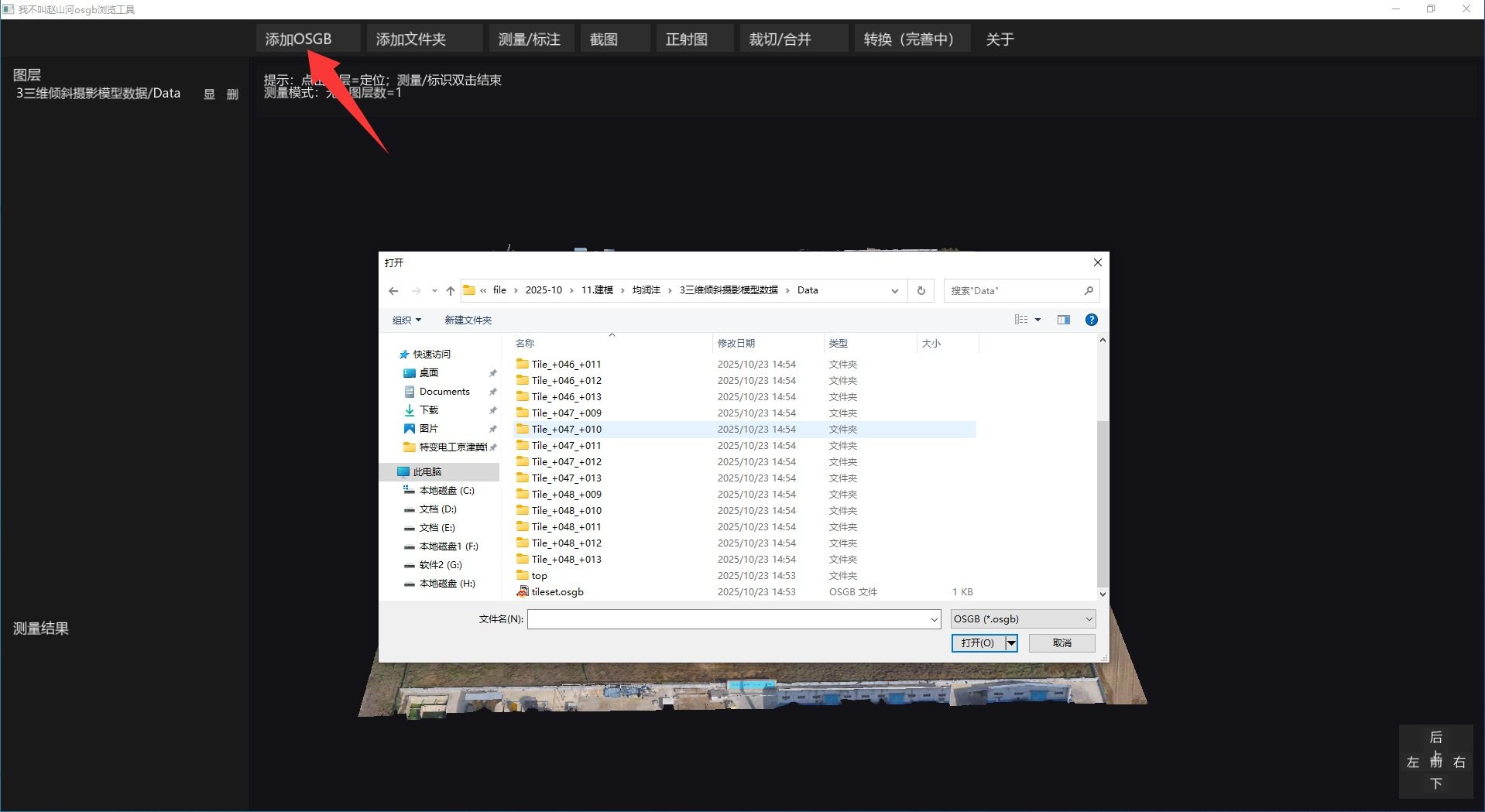
Task: Open the dialog Help question-mark icon
Action: (1091, 319)
